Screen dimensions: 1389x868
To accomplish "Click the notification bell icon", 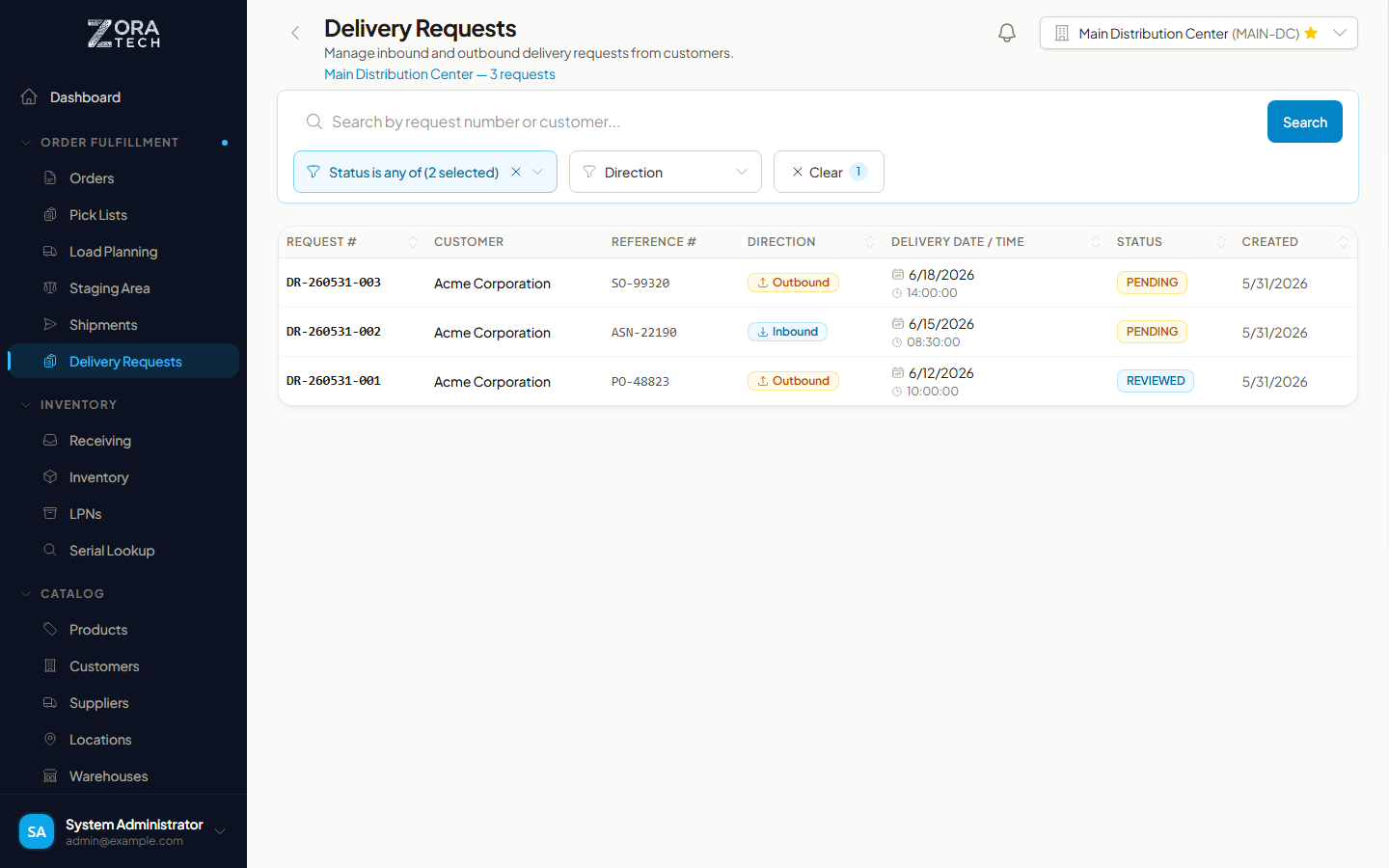I will [1007, 33].
